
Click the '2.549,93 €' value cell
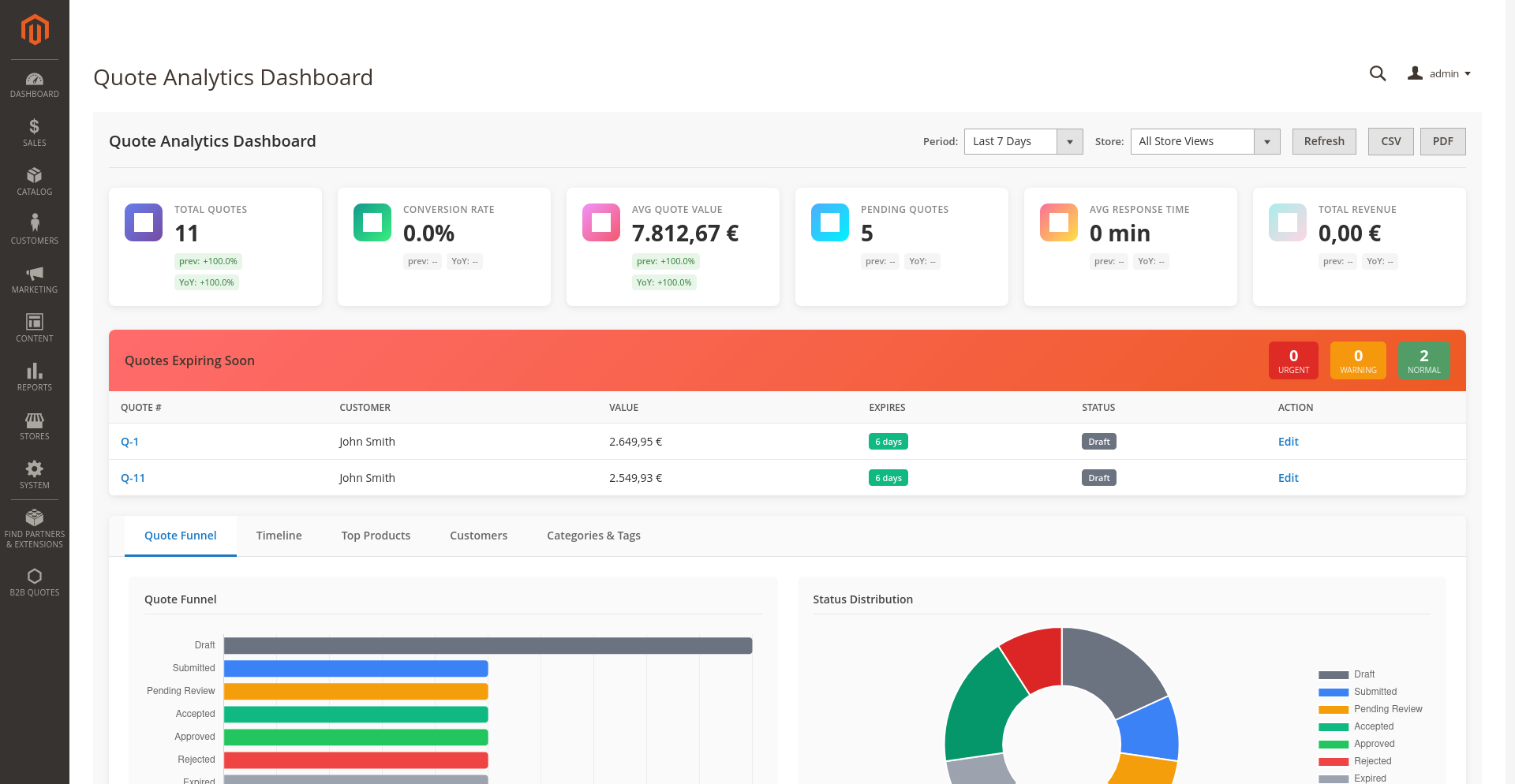(635, 478)
